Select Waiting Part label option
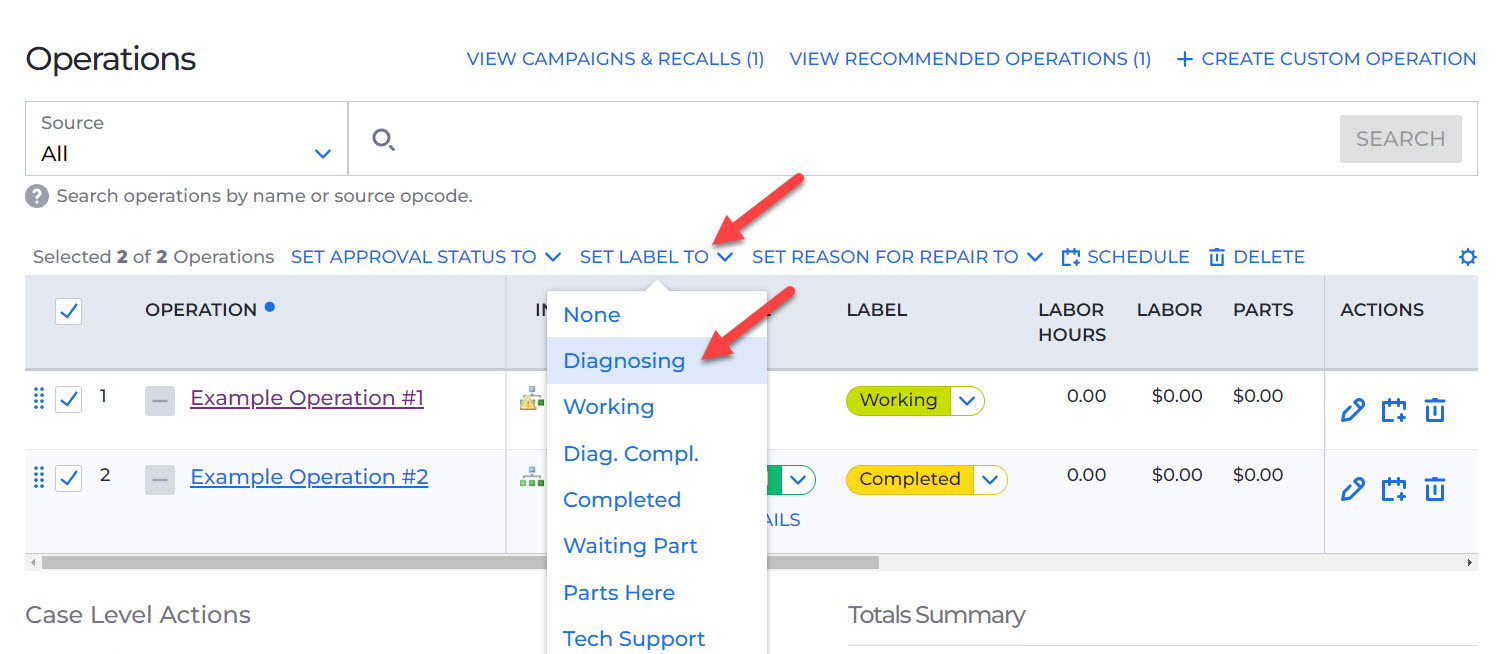 [630, 546]
